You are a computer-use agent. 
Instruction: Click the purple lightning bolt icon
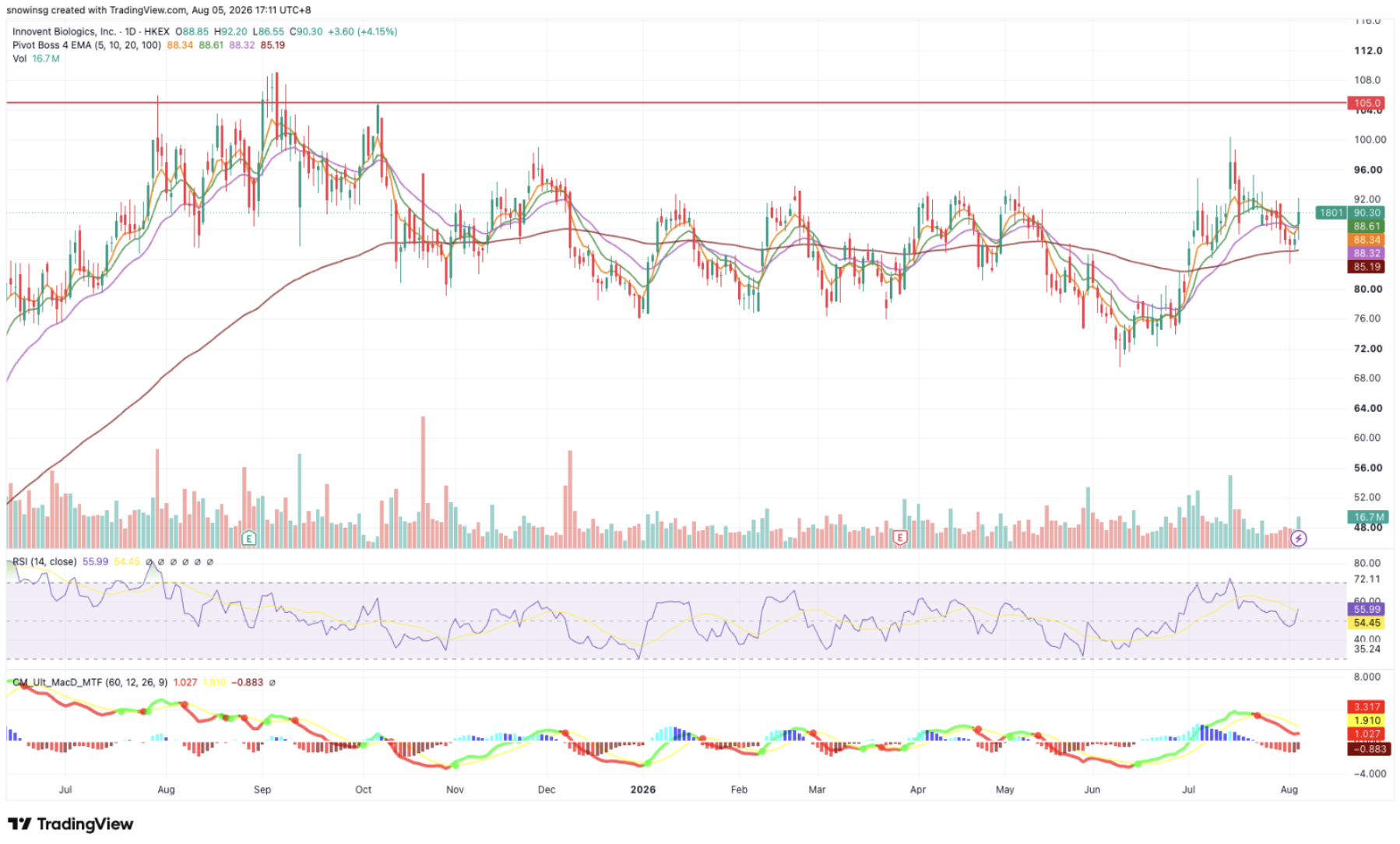1298,538
